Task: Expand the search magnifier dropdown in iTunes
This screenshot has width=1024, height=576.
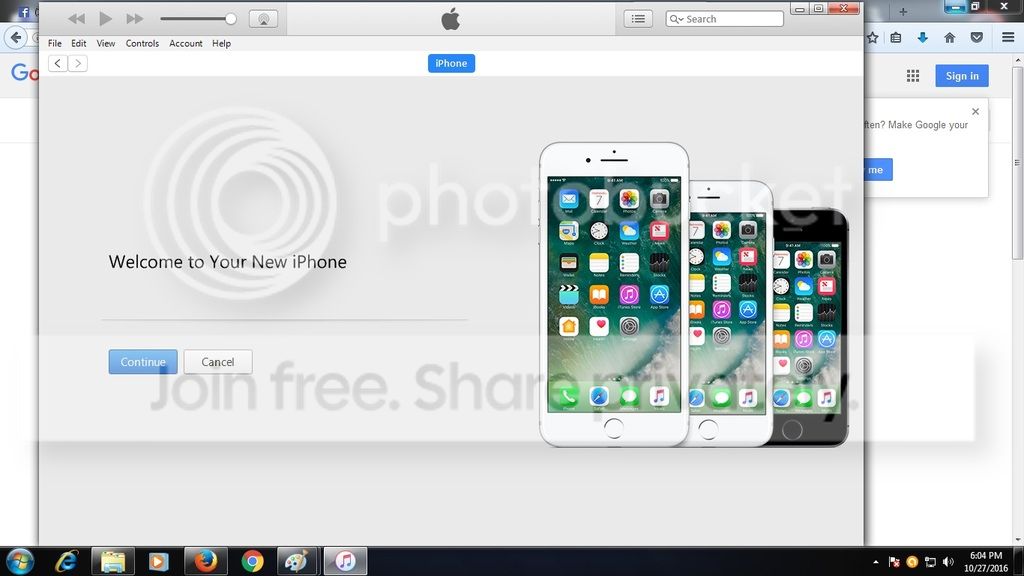Action: [677, 19]
